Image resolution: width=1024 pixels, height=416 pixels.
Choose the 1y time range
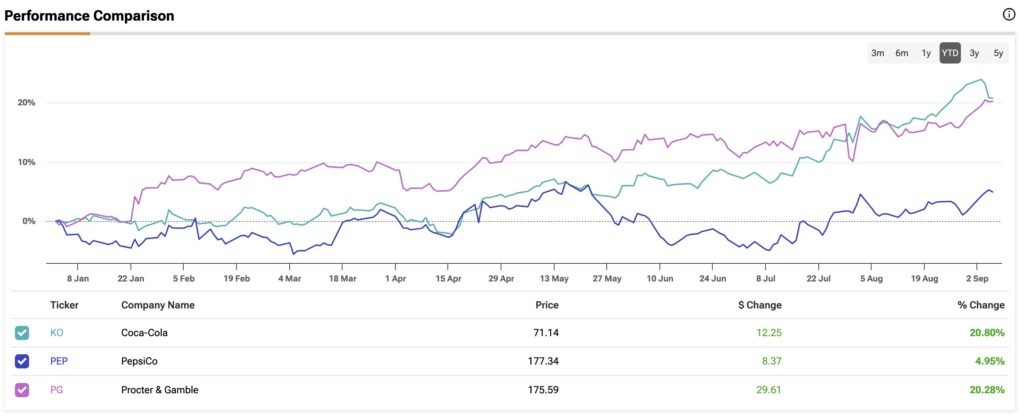tap(926, 53)
